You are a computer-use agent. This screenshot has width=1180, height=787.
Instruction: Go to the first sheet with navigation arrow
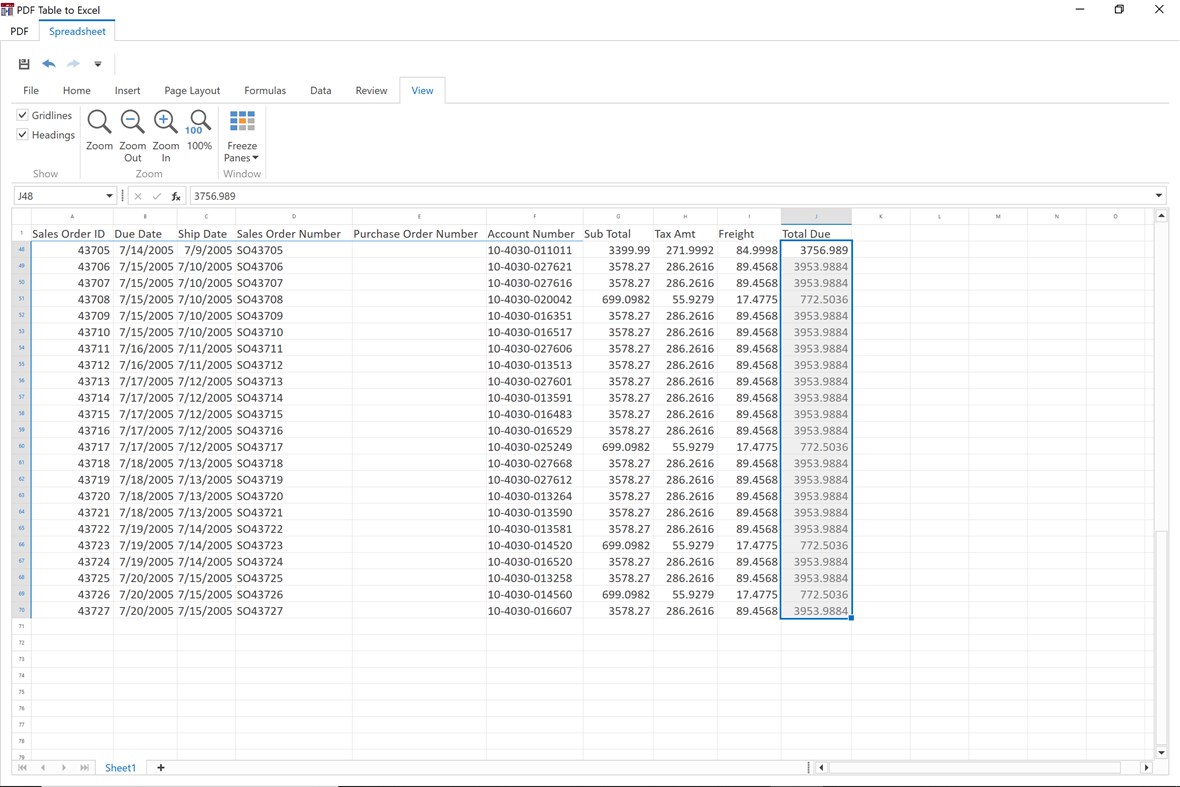tap(23, 767)
